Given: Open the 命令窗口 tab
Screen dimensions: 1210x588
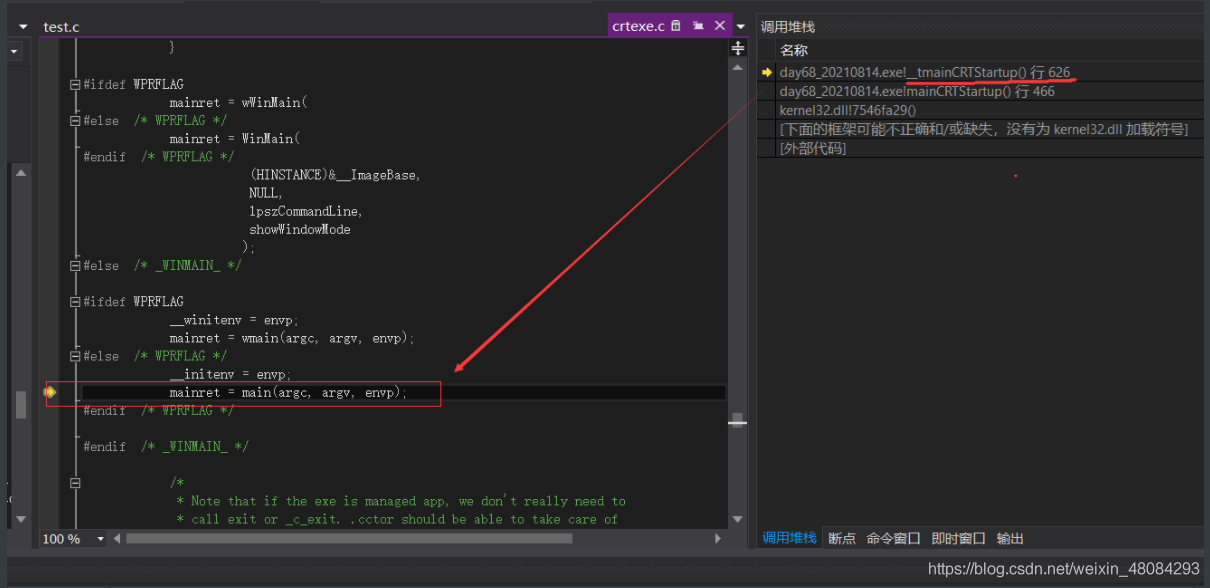Looking at the screenshot, I should click(x=893, y=538).
